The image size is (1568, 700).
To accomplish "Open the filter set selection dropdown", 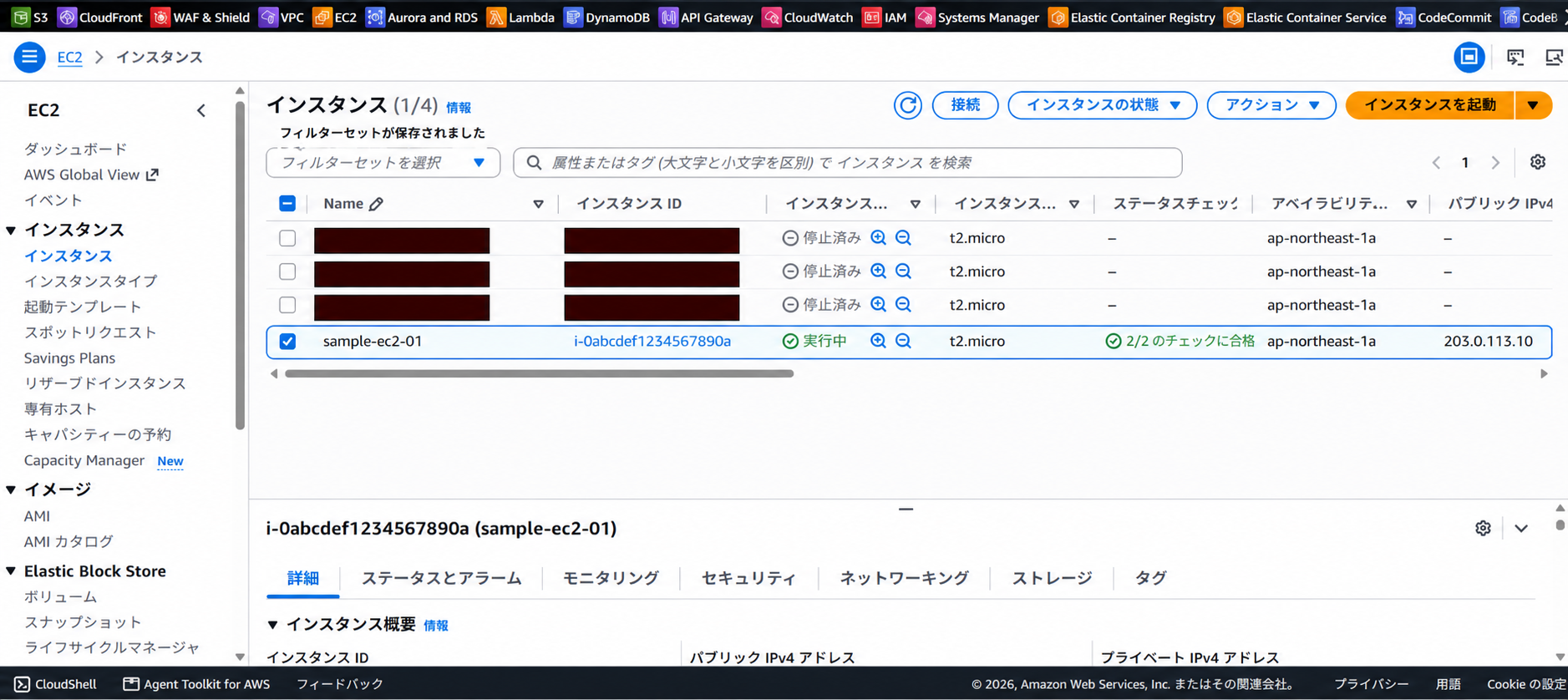I will pos(383,162).
